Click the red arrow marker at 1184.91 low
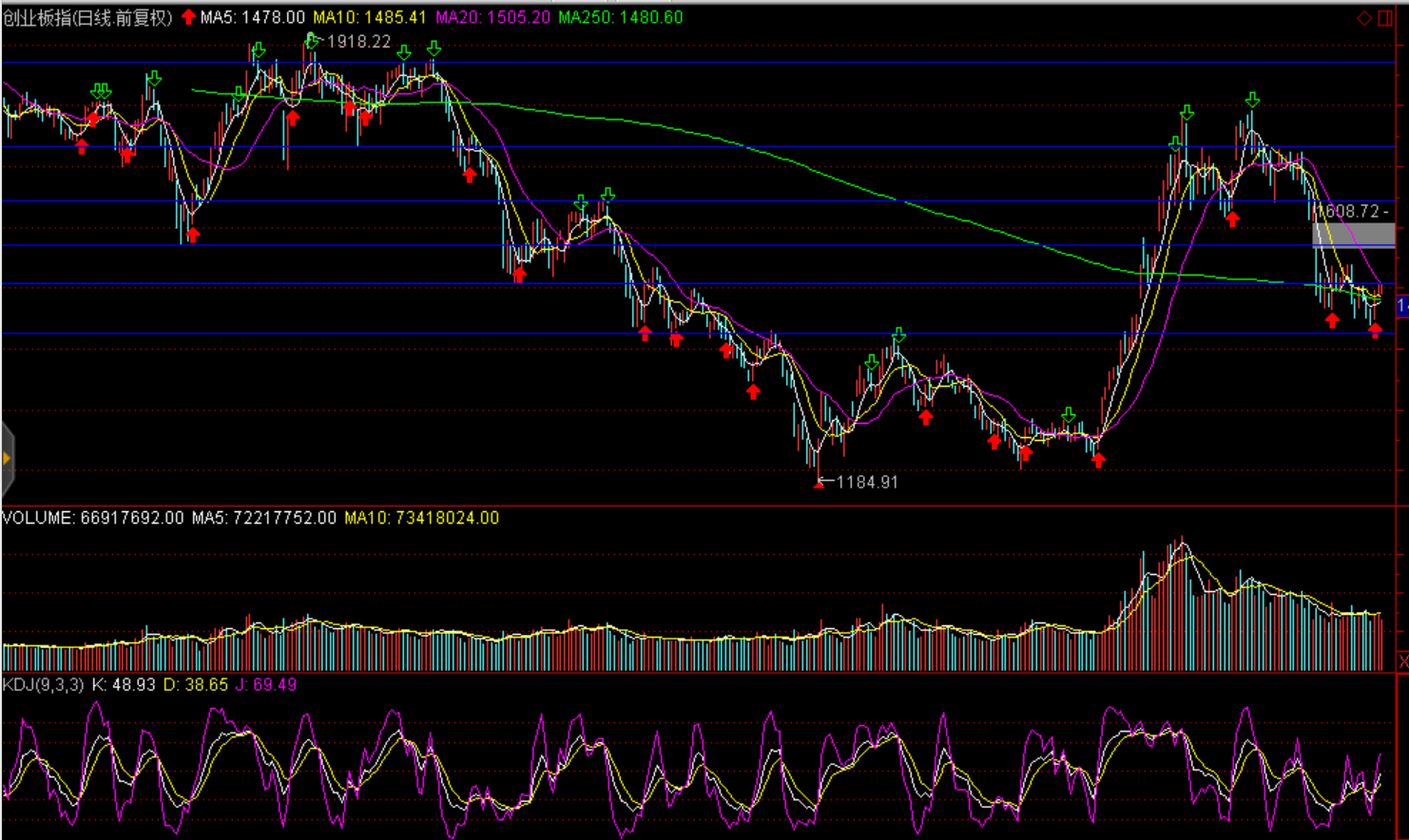The width and height of the screenshot is (1409, 840). (820, 483)
